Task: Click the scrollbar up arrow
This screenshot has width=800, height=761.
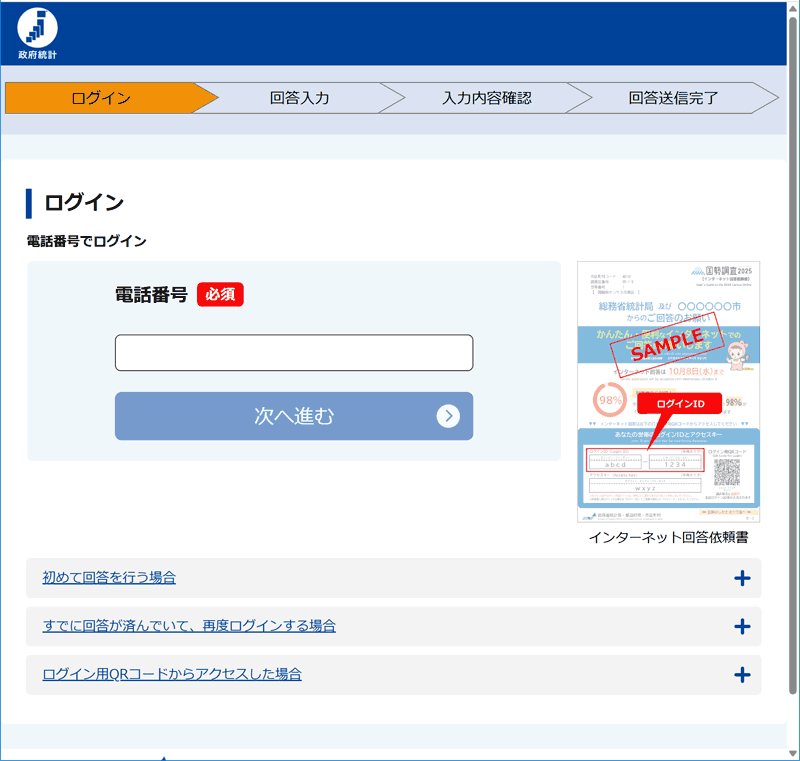Action: [793, 7]
